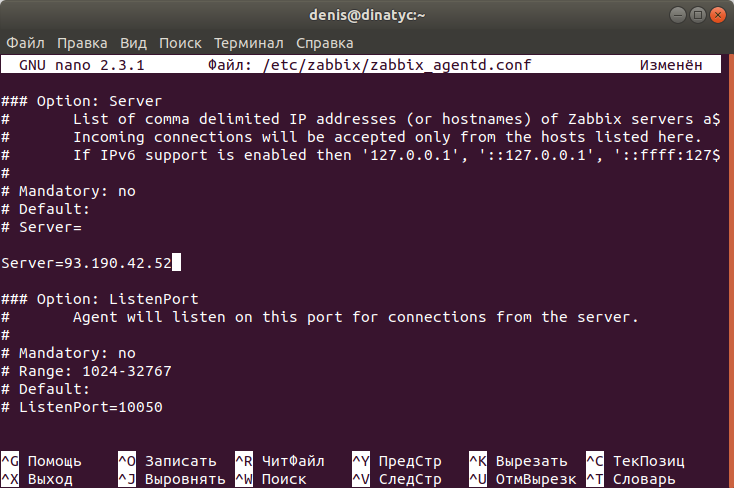The width and height of the screenshot is (734, 488).
Task: Open the Файл menu
Action: coord(26,43)
